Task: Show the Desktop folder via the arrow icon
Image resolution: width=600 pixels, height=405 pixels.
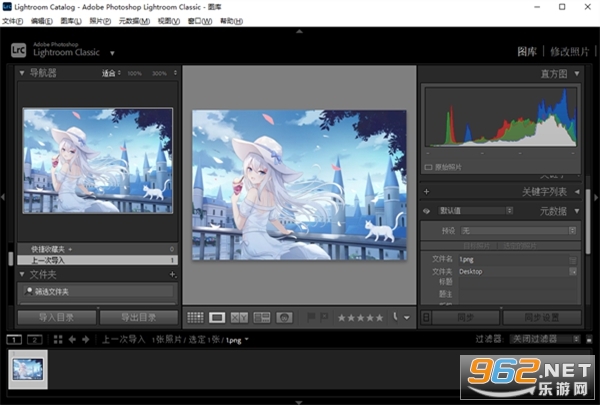Action: click(x=572, y=271)
